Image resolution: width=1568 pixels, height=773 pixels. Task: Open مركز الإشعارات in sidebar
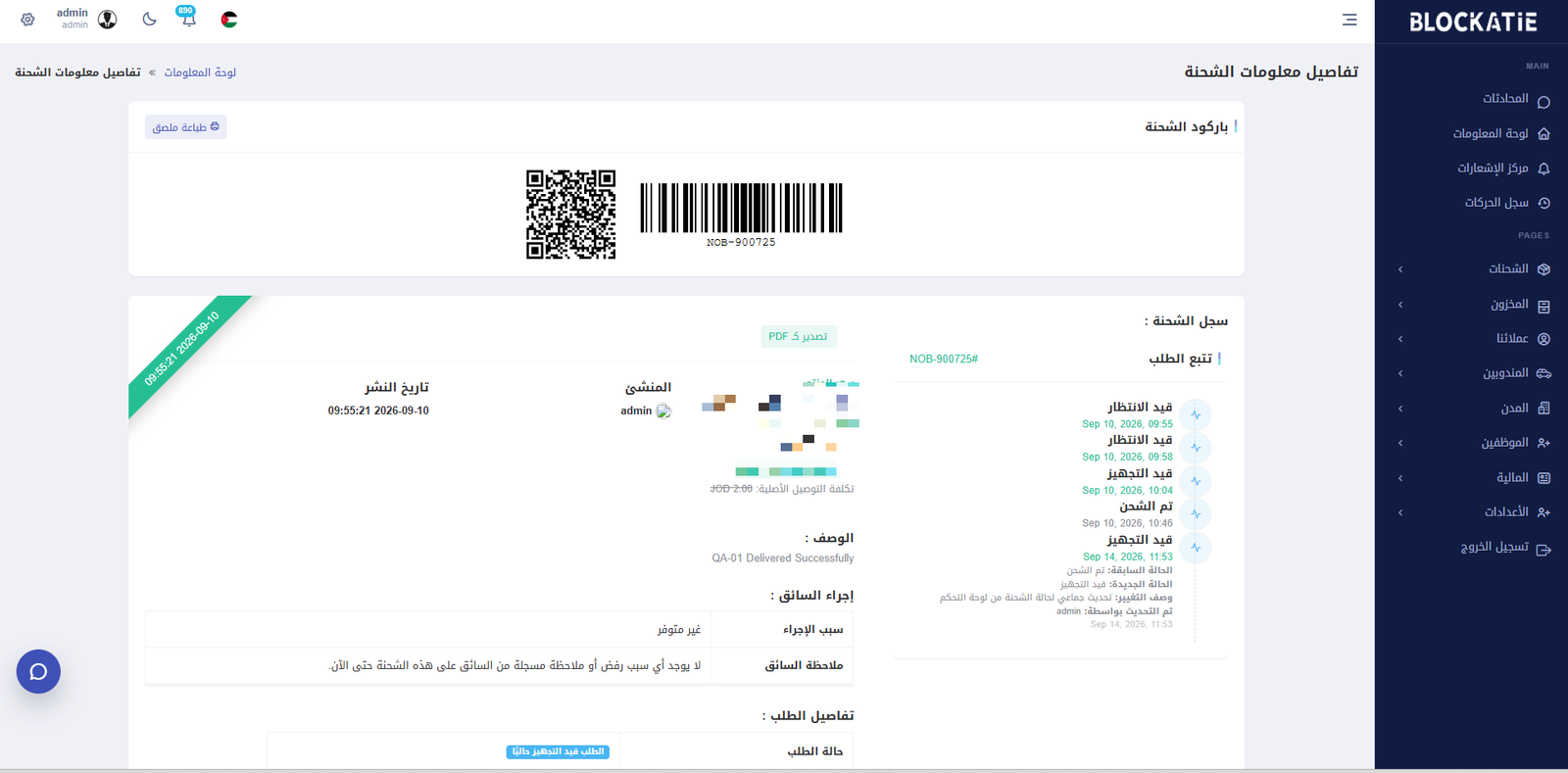click(x=1493, y=169)
